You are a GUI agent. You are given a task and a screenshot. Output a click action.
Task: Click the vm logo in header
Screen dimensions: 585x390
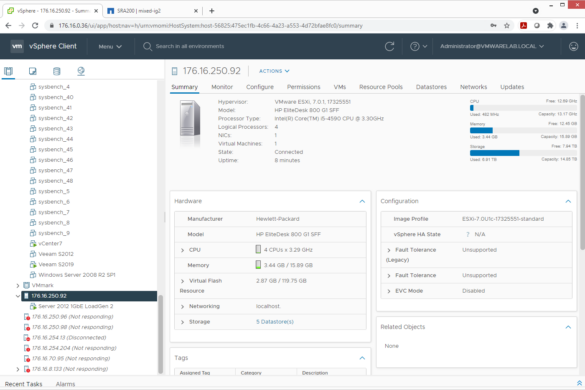(17, 46)
